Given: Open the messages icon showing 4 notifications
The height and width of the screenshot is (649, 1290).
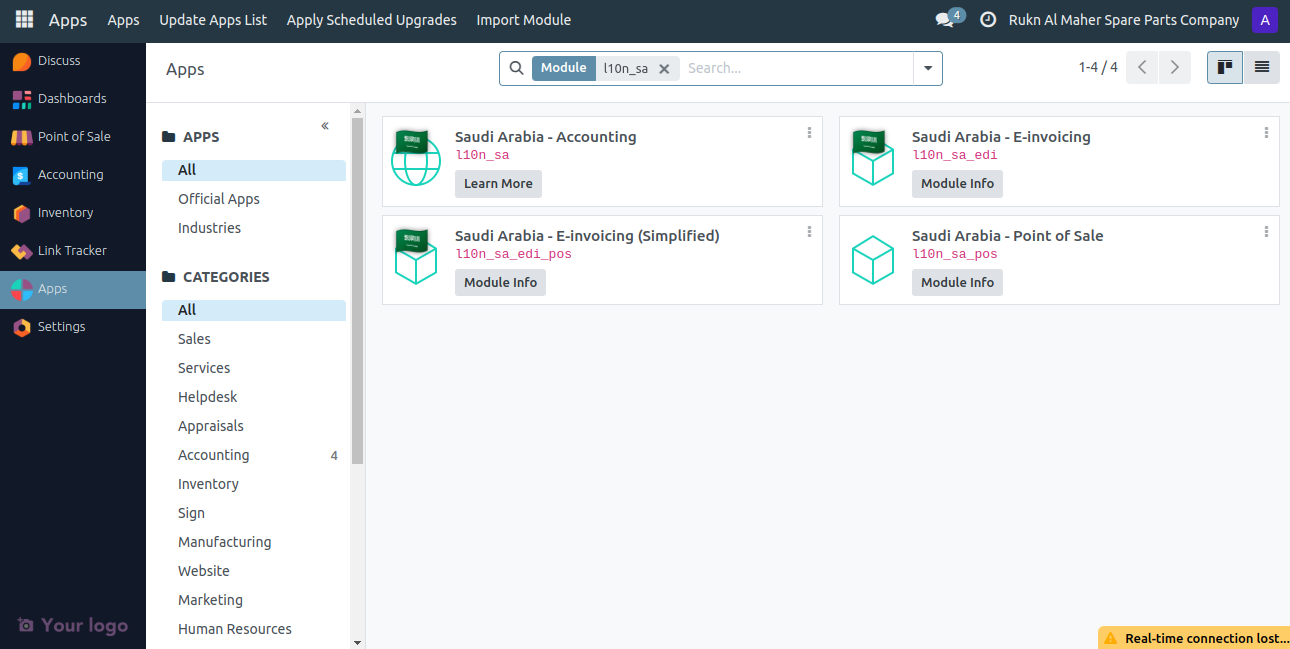Looking at the screenshot, I should pyautogui.click(x=944, y=18).
